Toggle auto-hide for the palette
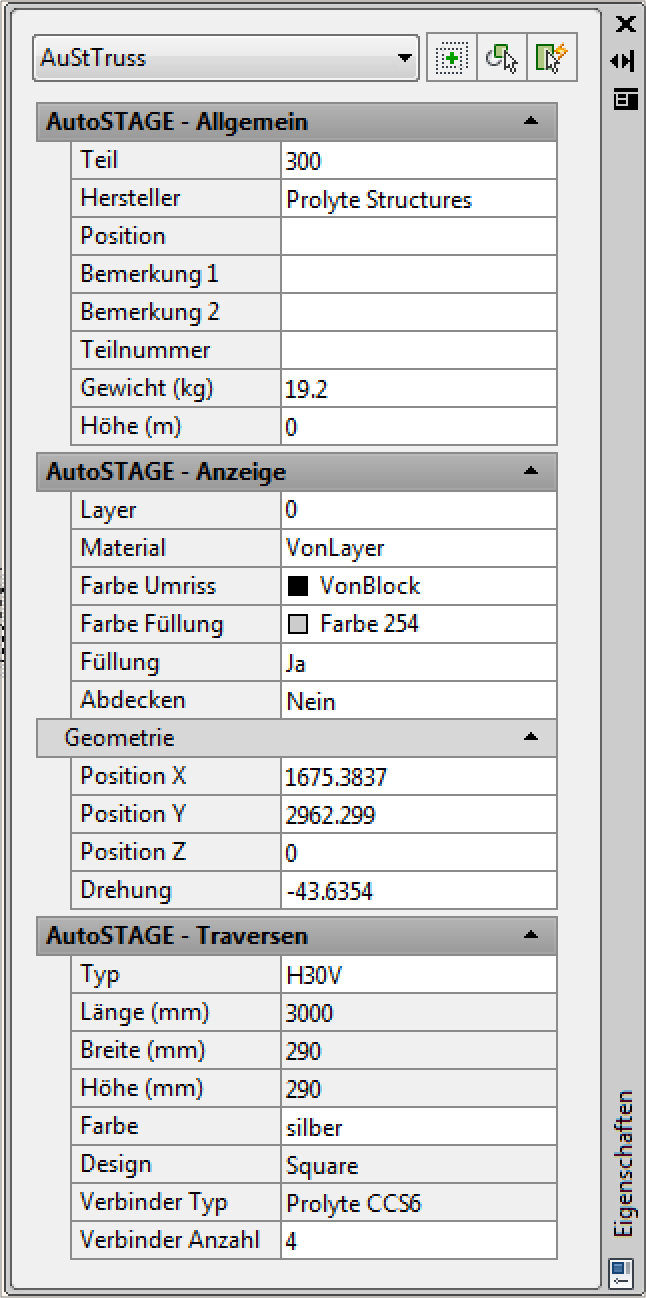The image size is (646, 1298). coord(624,61)
